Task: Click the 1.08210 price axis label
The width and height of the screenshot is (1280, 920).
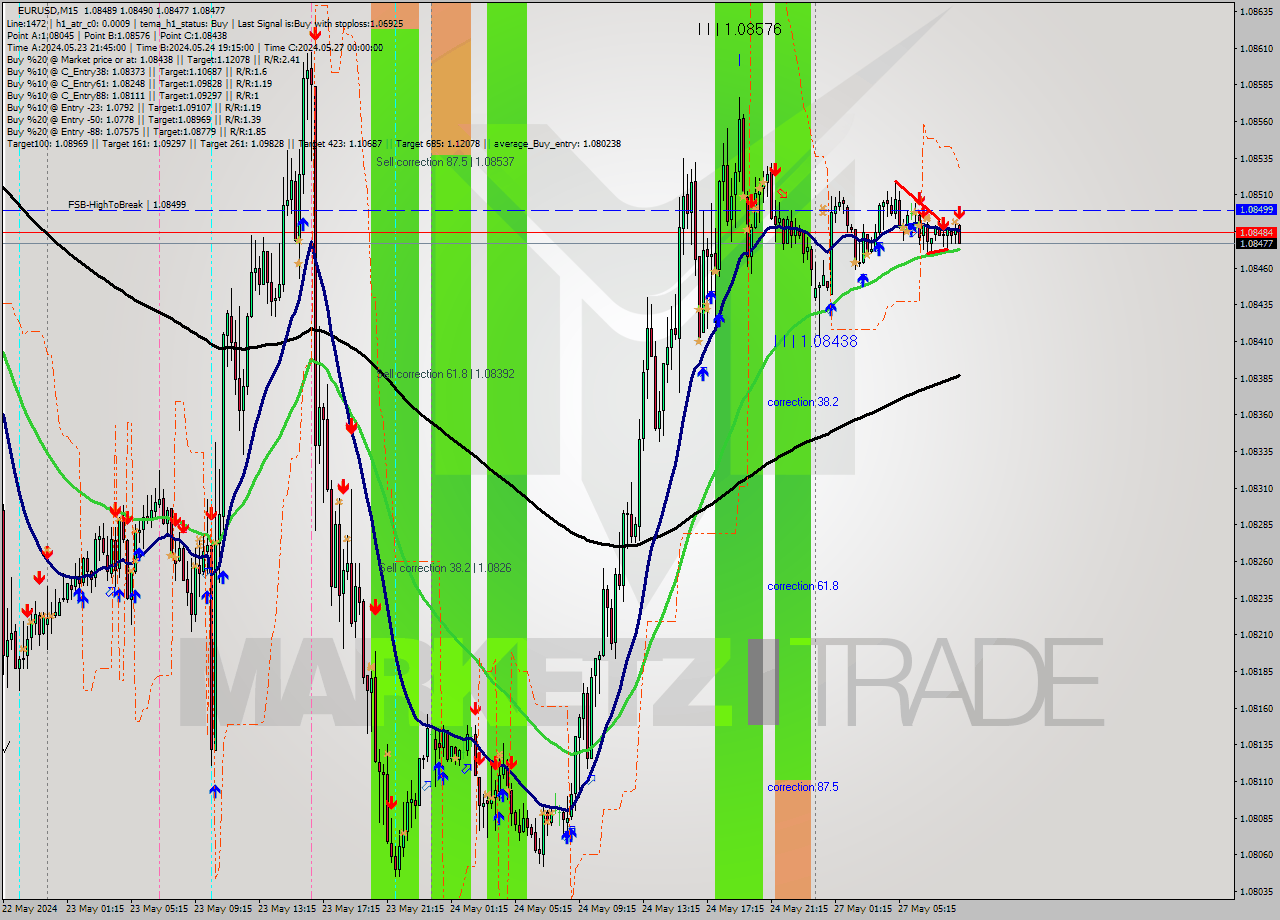Action: pyautogui.click(x=1257, y=634)
